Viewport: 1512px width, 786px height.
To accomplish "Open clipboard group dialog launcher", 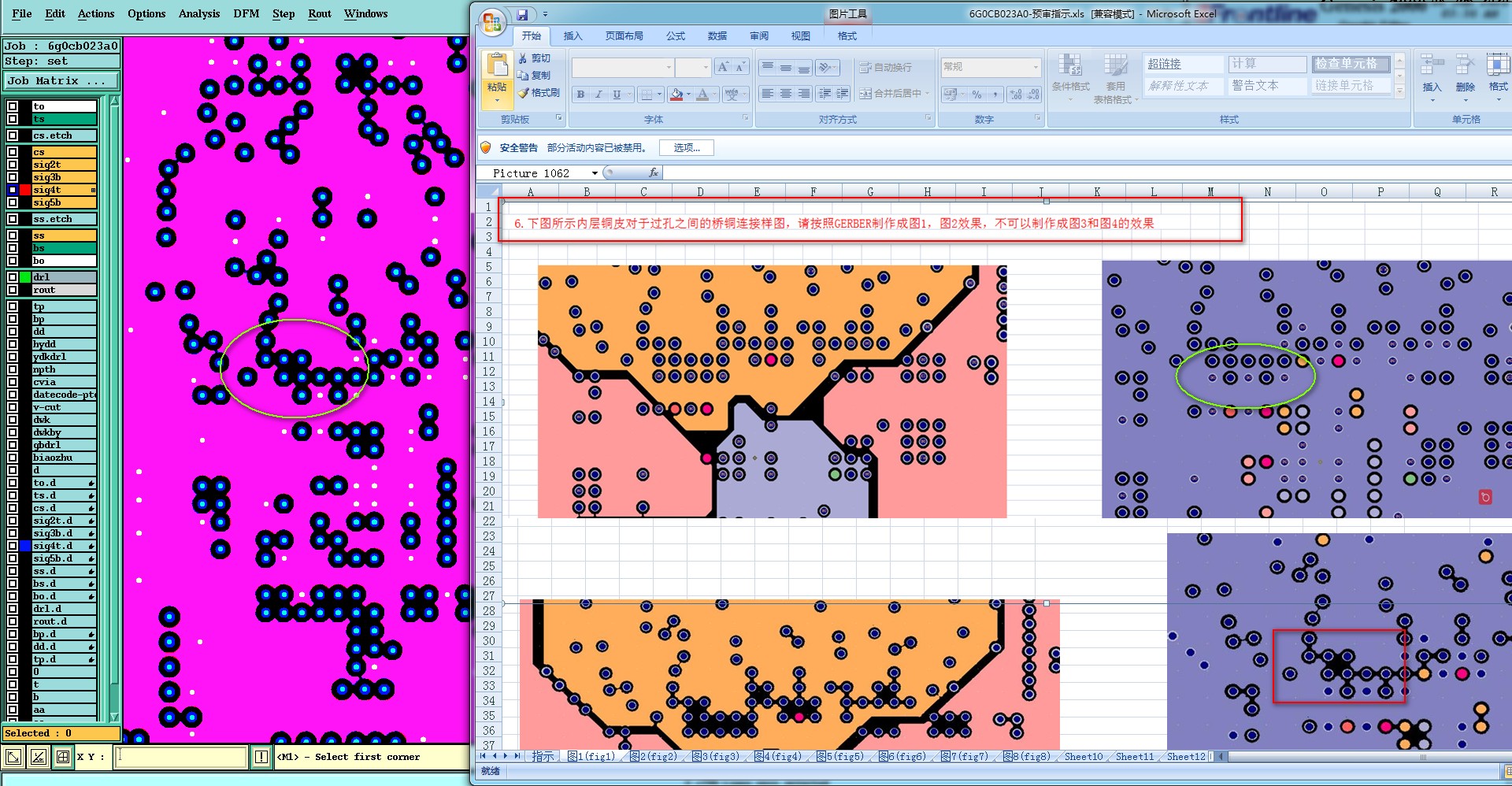I will pyautogui.click(x=559, y=118).
